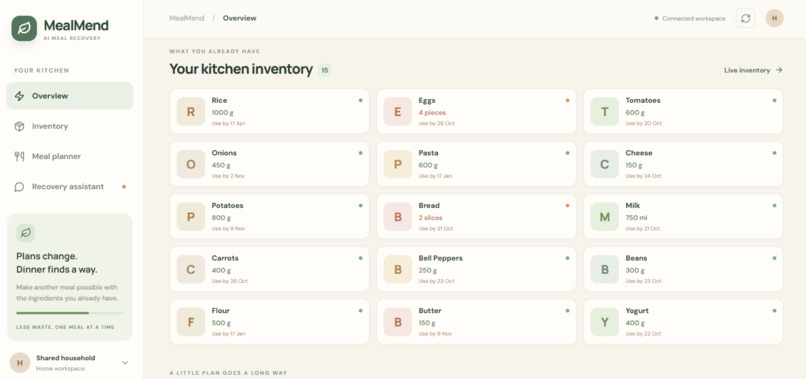Click the Recovery assistant orange notification dot
The height and width of the screenshot is (379, 806).
click(124, 187)
